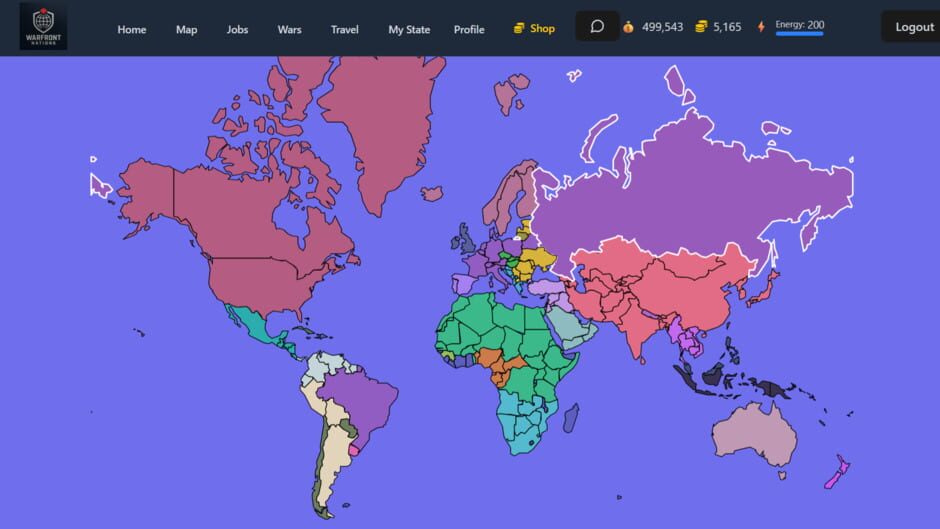View the My State page
The image size is (940, 529).
pyautogui.click(x=409, y=29)
